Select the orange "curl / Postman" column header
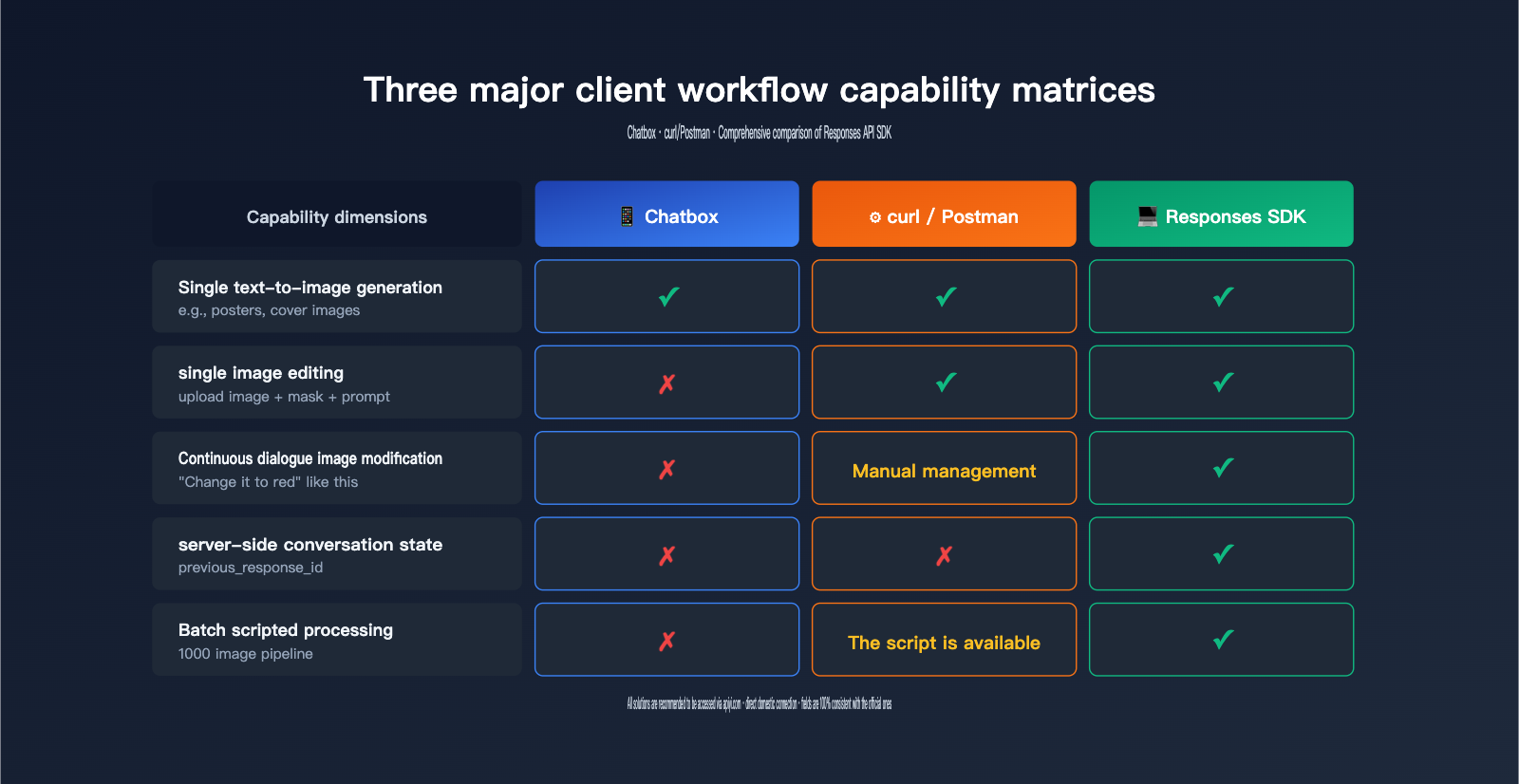Viewport: 1519px width, 784px height. [x=945, y=215]
